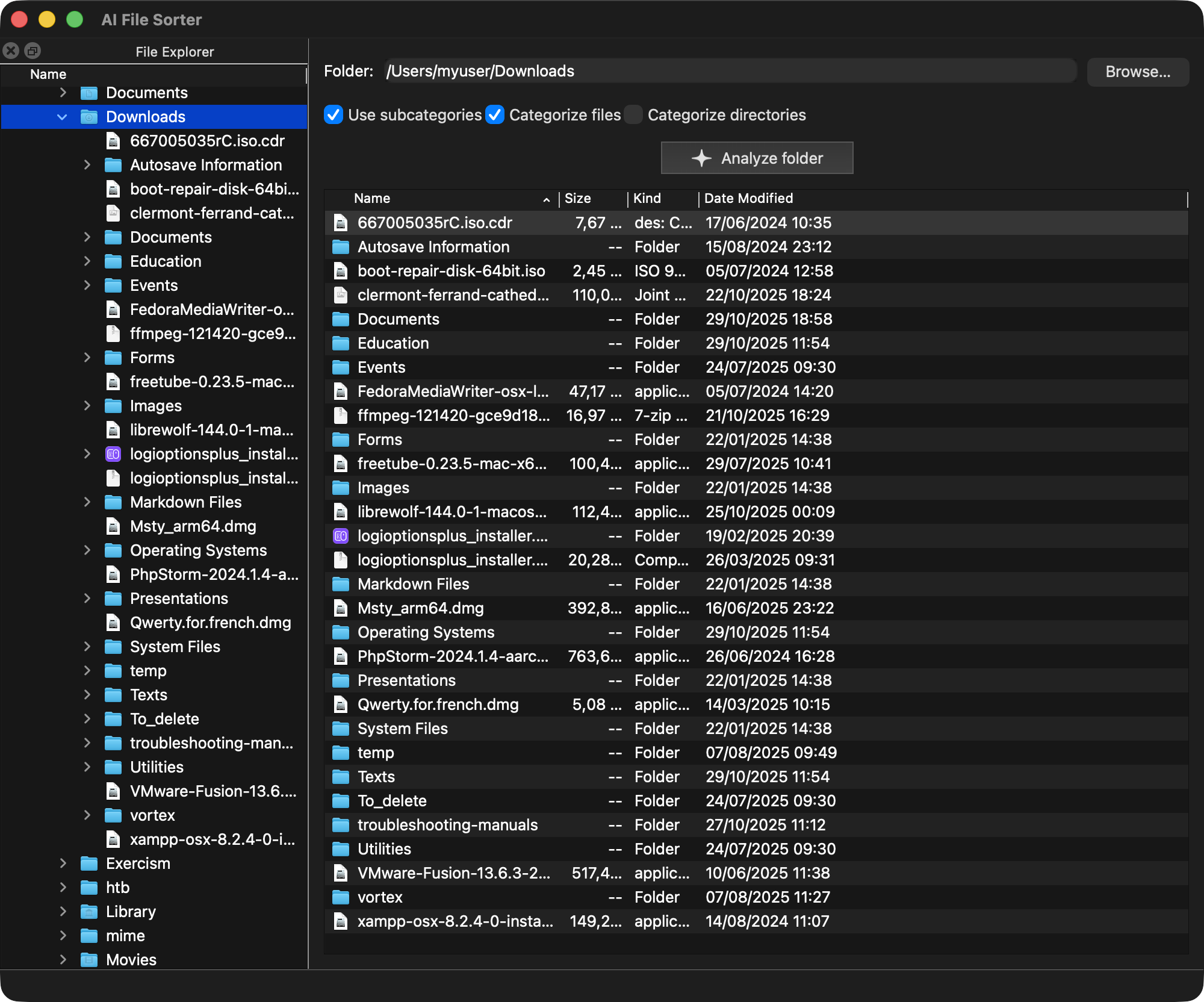Collapse the Downloads folder in the sidebar
Viewport: 1204px width, 1002px height.
pyautogui.click(x=63, y=117)
